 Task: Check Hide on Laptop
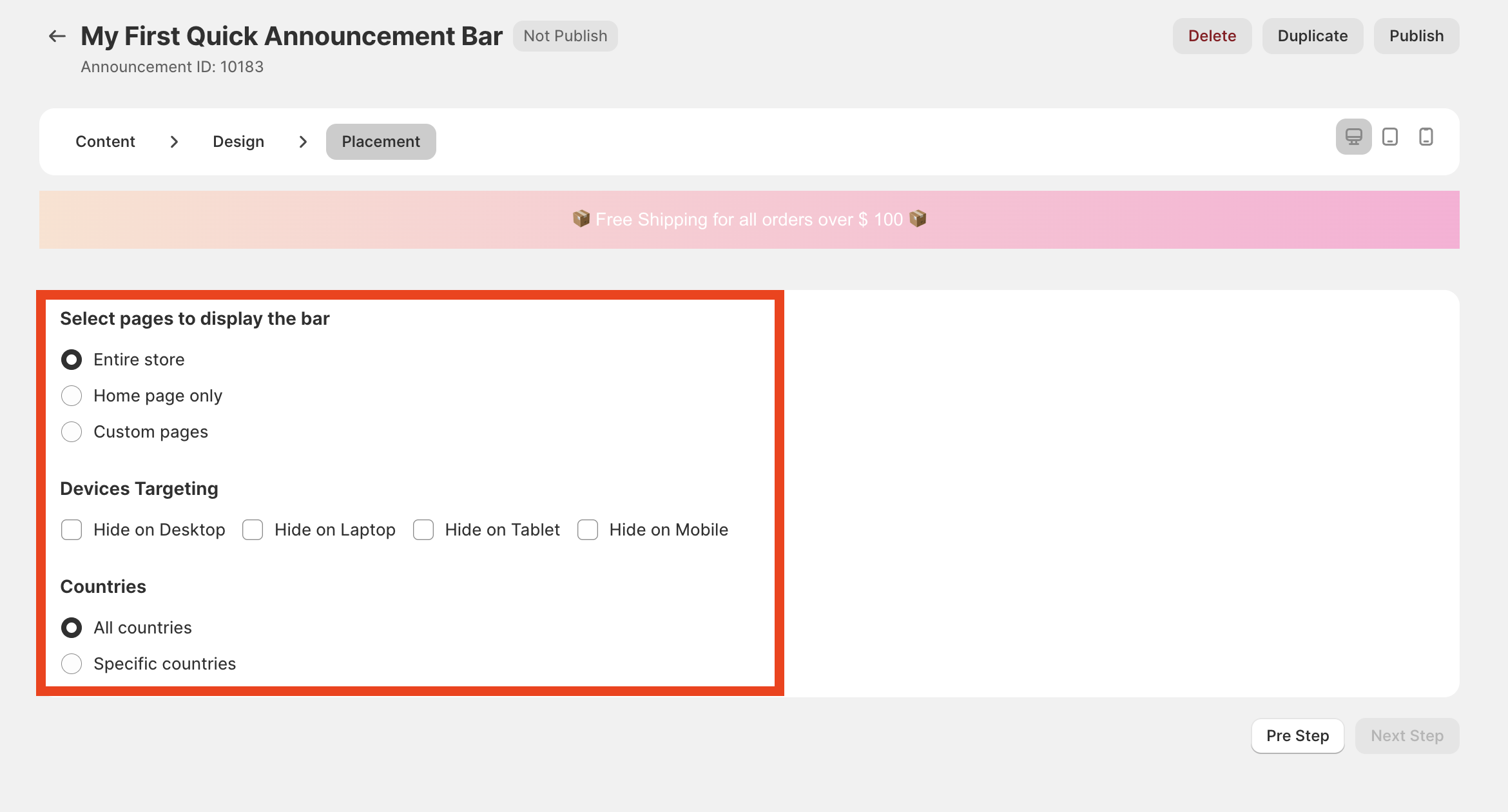[253, 530]
